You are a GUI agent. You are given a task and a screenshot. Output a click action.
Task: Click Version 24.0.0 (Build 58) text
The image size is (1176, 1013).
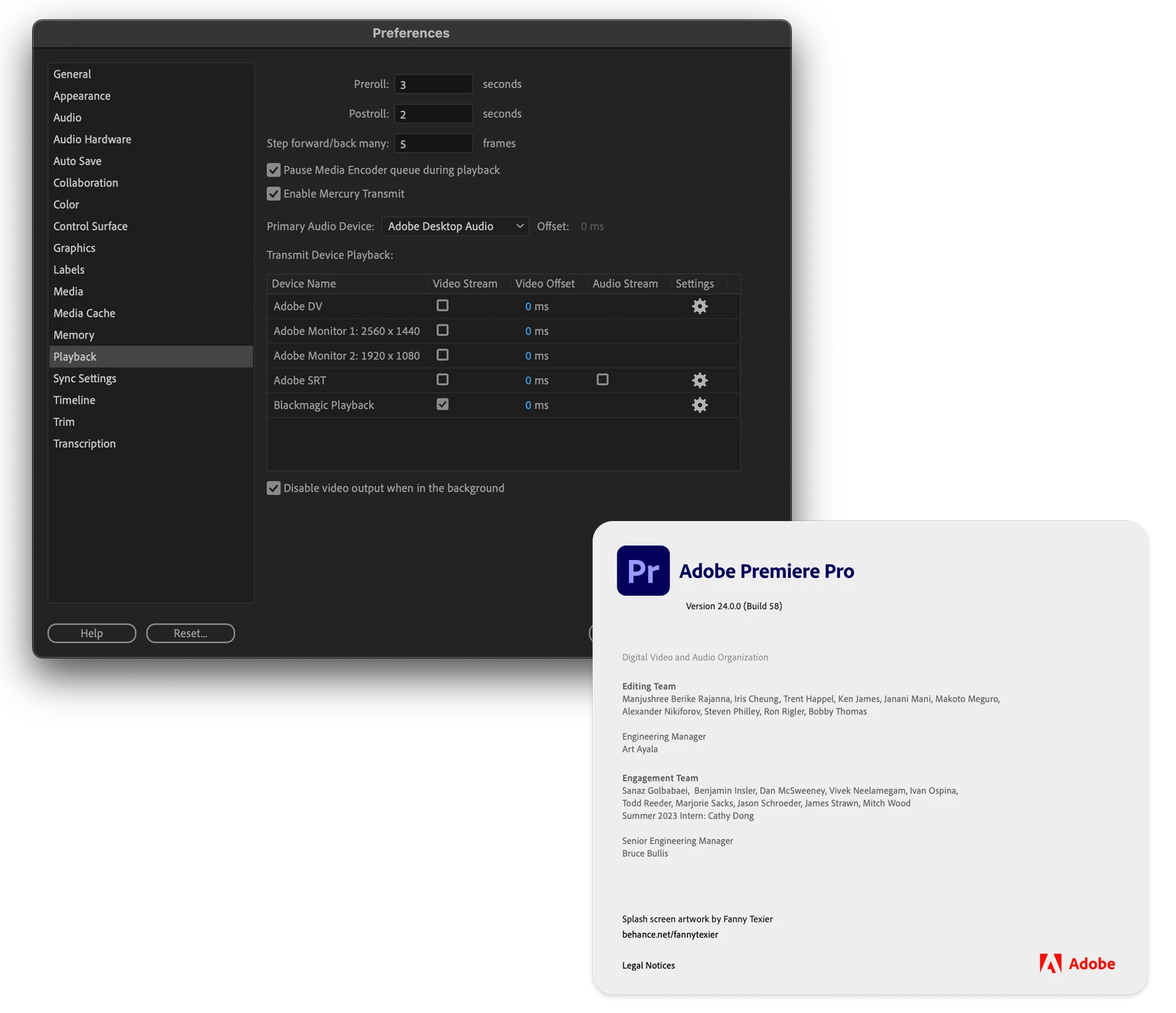[x=734, y=606]
